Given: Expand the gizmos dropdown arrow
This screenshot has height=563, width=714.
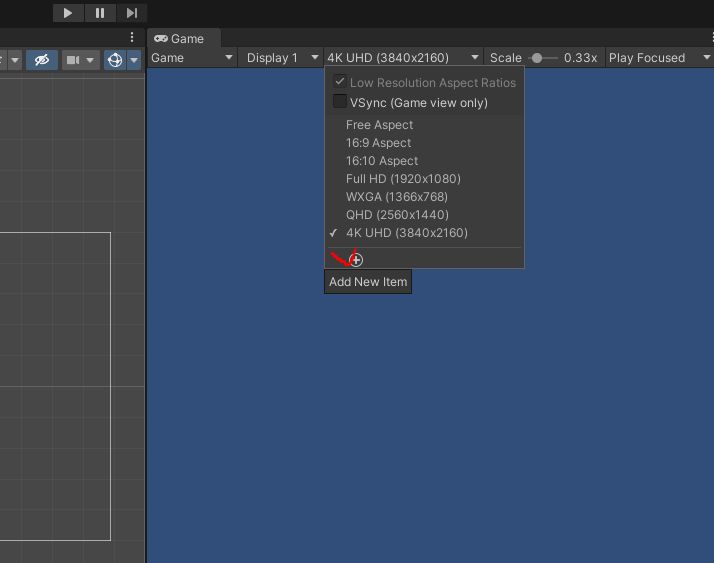Looking at the screenshot, I should pyautogui.click(x=134, y=60).
